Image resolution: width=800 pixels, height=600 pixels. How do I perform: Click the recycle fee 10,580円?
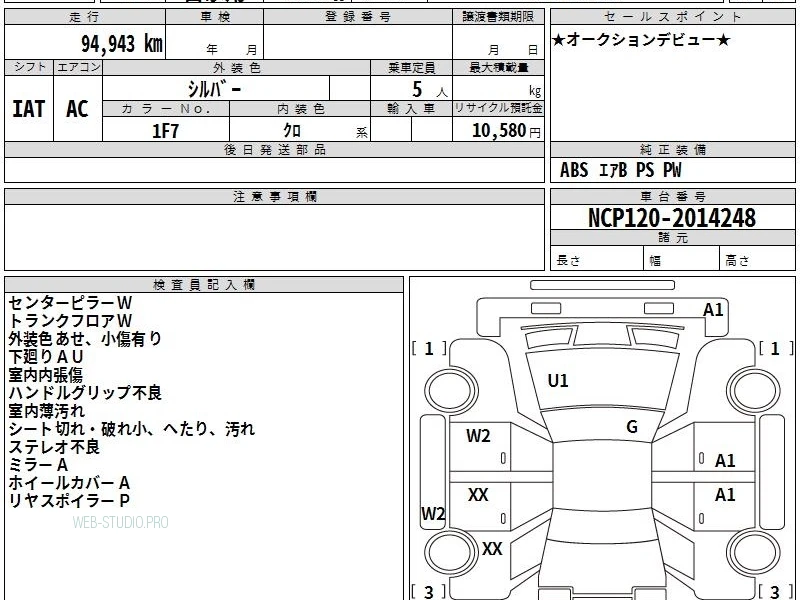506,131
